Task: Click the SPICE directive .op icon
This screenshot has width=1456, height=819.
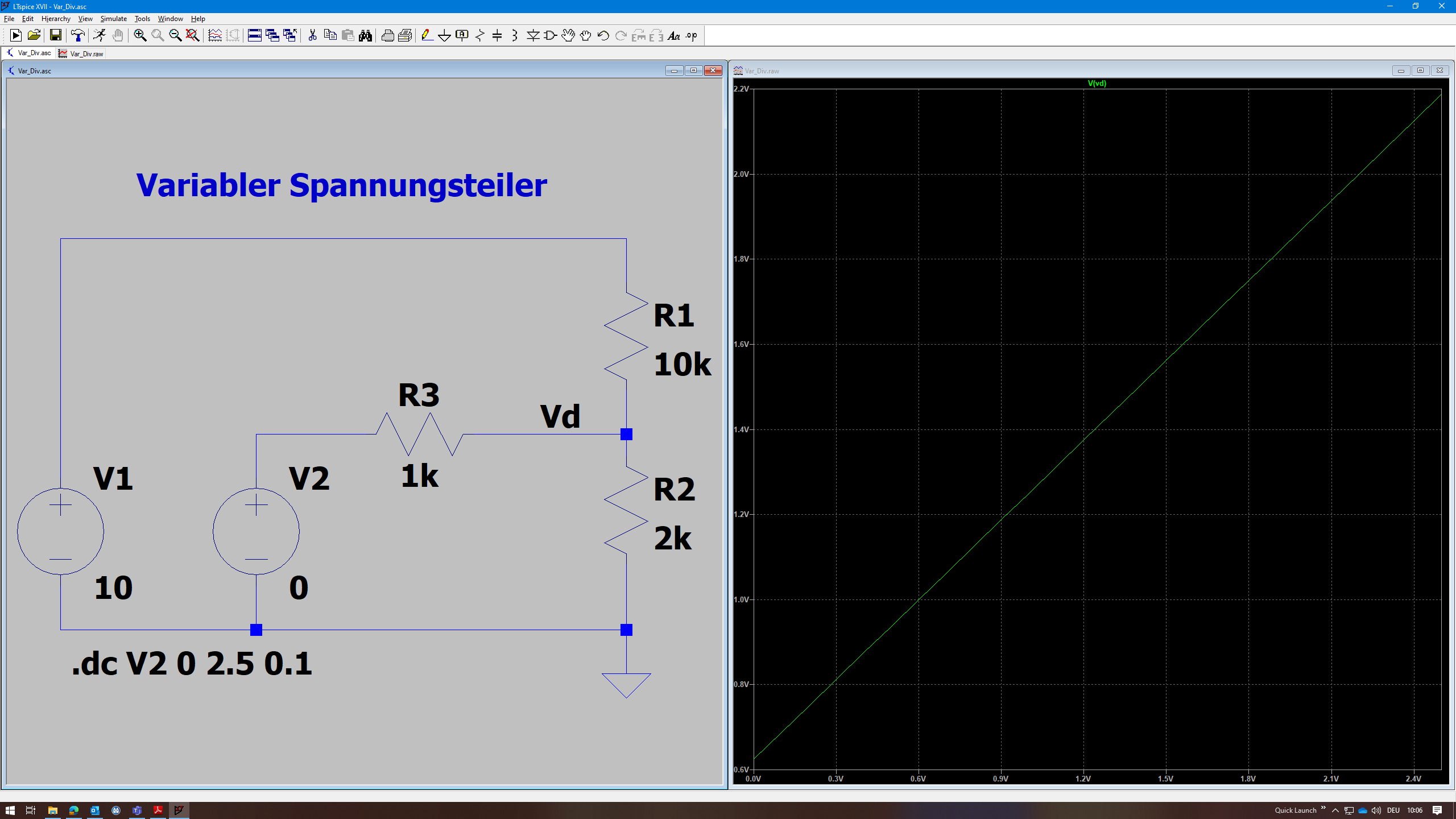Action: tap(691, 36)
